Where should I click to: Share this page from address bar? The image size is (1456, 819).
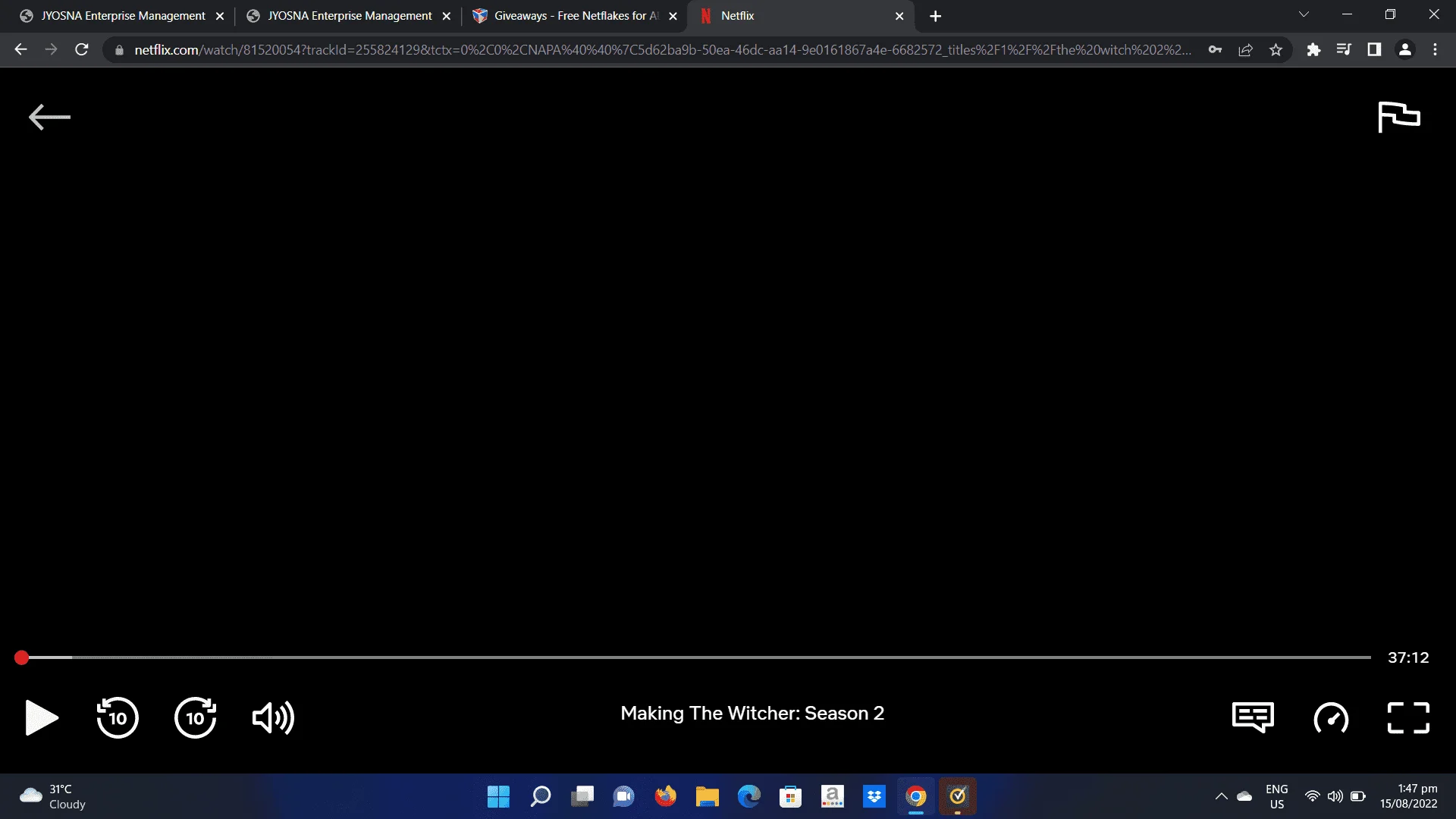[x=1245, y=50]
